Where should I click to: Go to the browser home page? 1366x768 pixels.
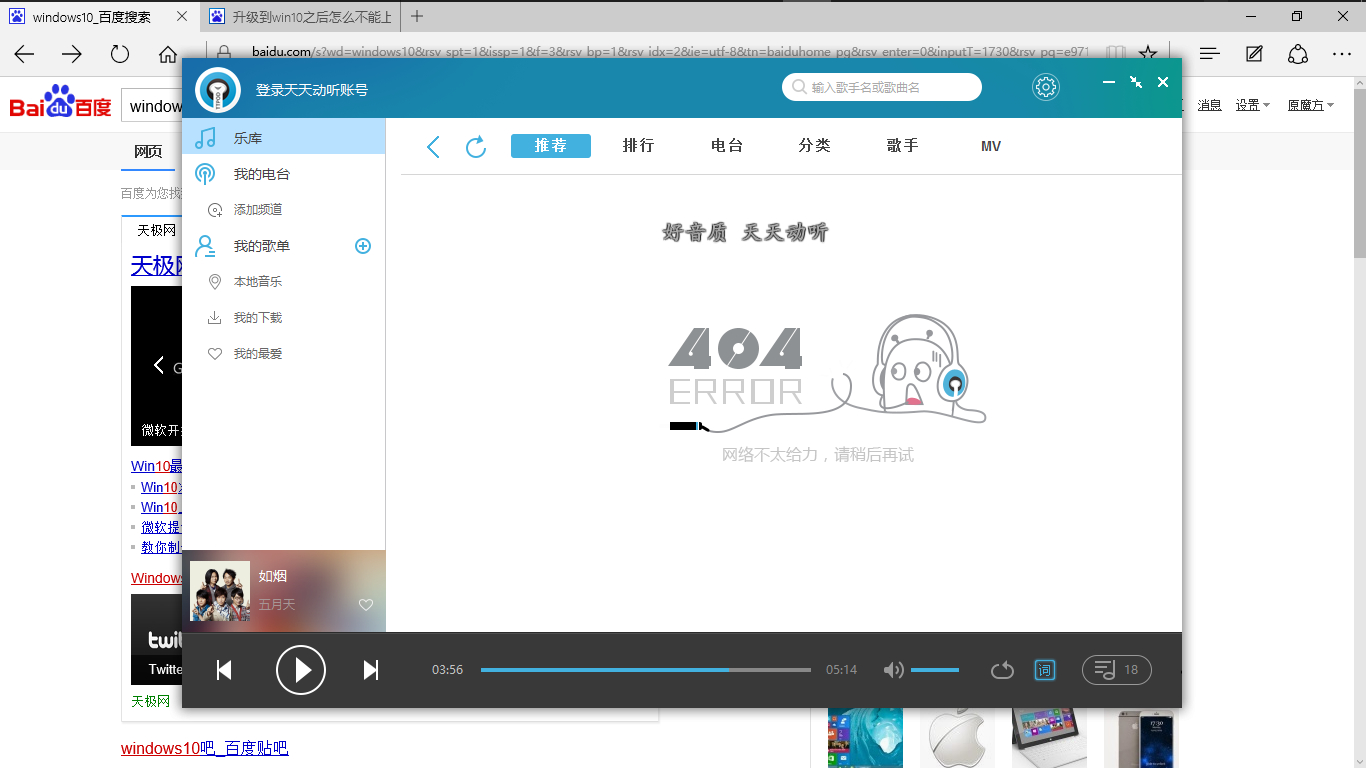click(x=167, y=54)
